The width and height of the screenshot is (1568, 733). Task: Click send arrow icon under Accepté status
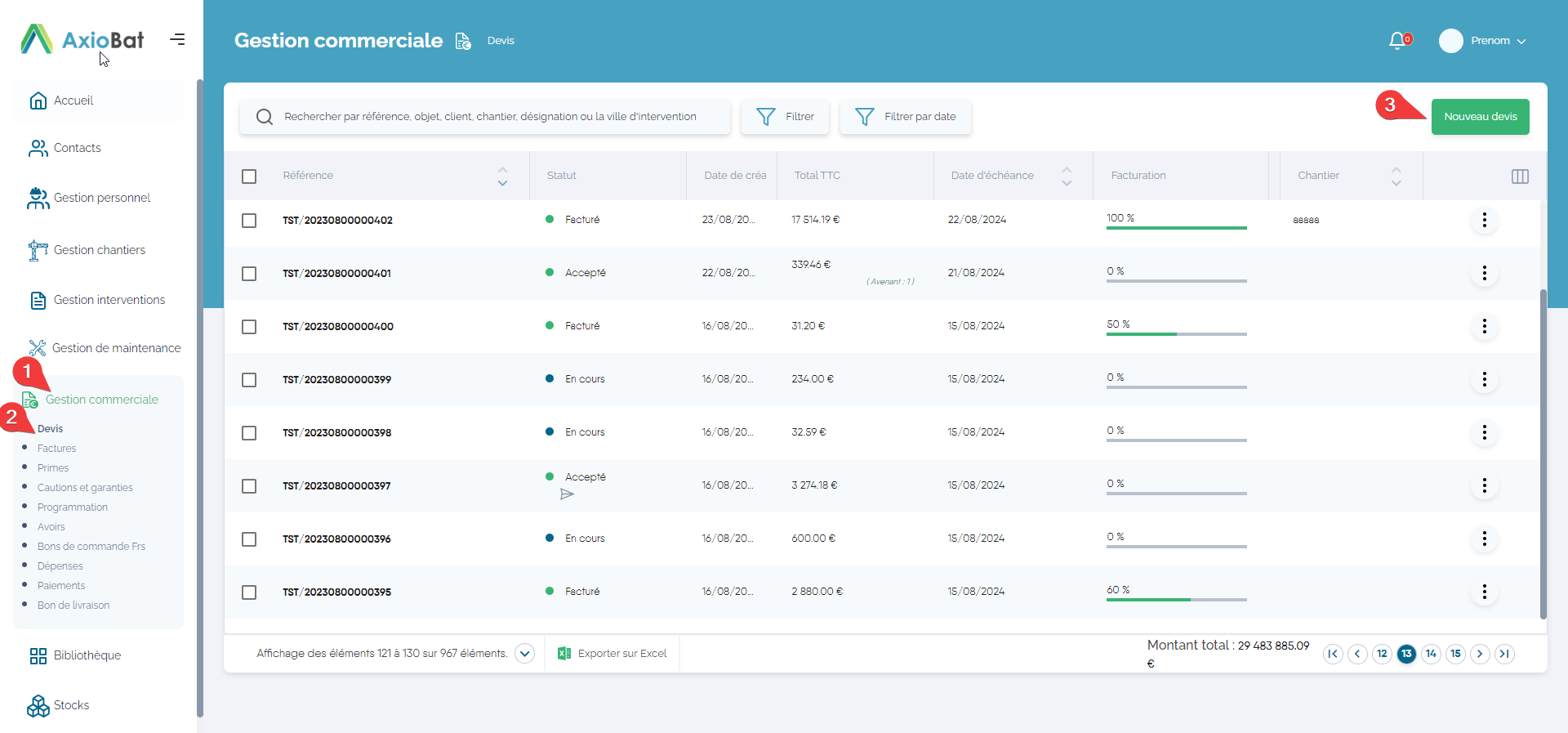567,494
